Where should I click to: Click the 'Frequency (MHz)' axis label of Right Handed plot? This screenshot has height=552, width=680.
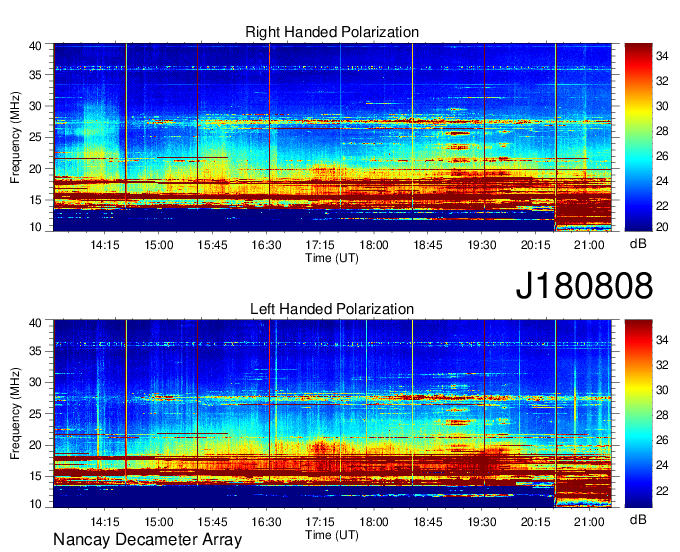click(15, 137)
